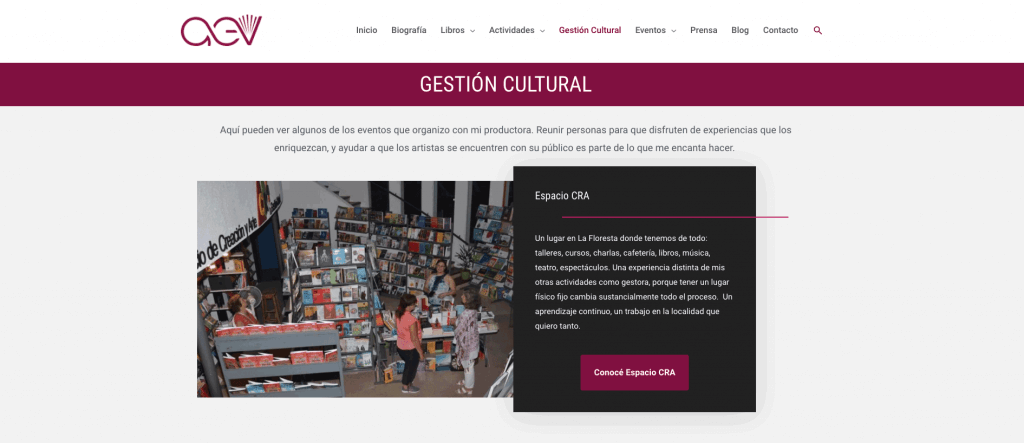This screenshot has height=443, width=1024.
Task: Open the Eventos menu item
Action: [650, 30]
